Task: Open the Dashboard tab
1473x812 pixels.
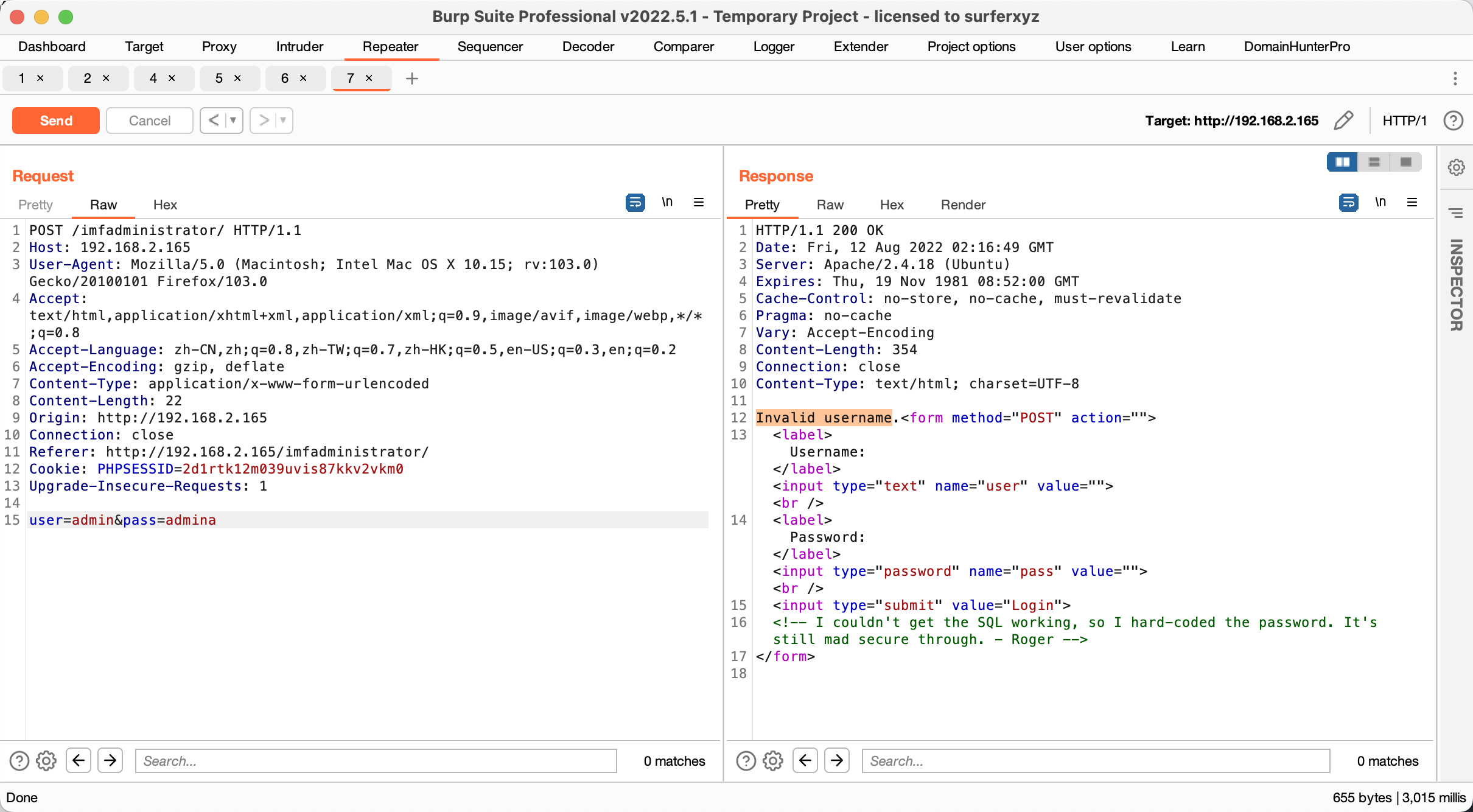Action: (52, 46)
